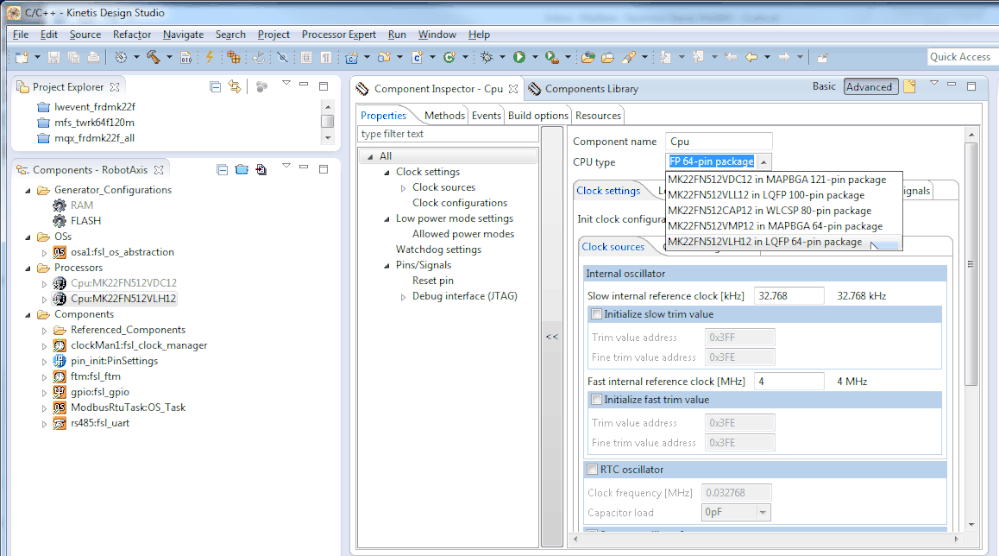
Task: Click the type filter text box
Action: pyautogui.click(x=449, y=134)
